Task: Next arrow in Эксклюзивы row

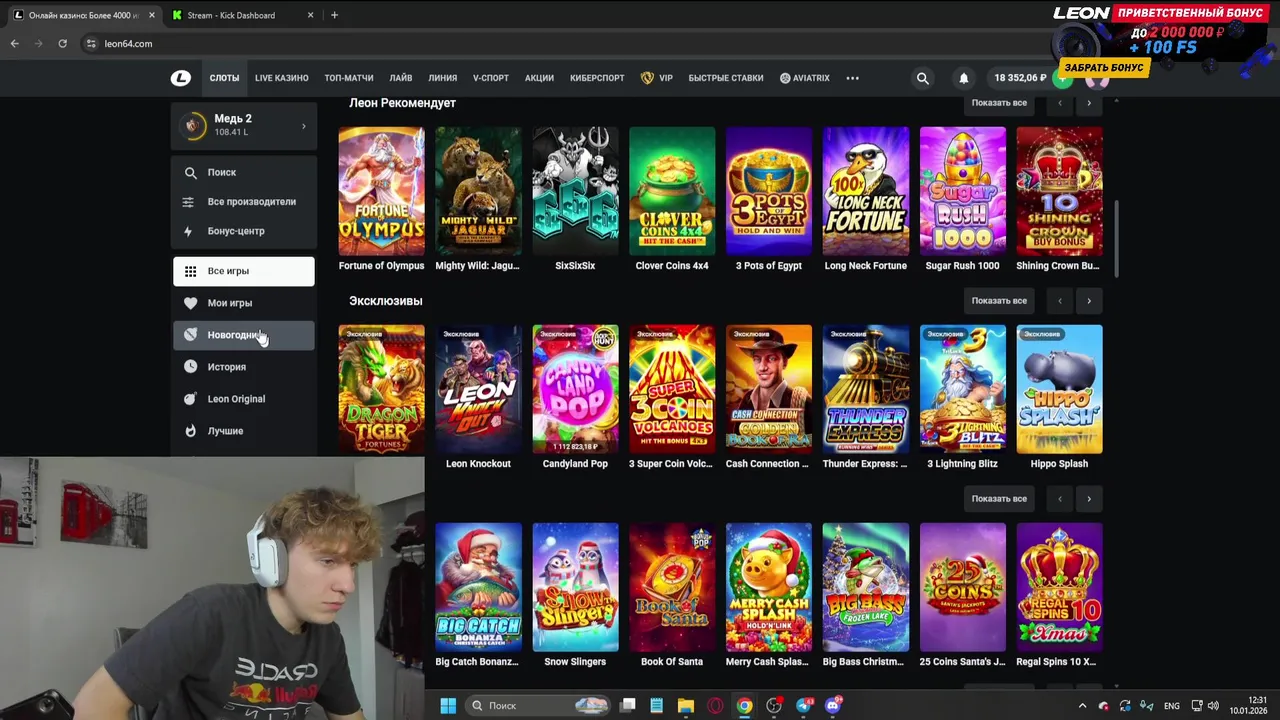Action: [1089, 301]
